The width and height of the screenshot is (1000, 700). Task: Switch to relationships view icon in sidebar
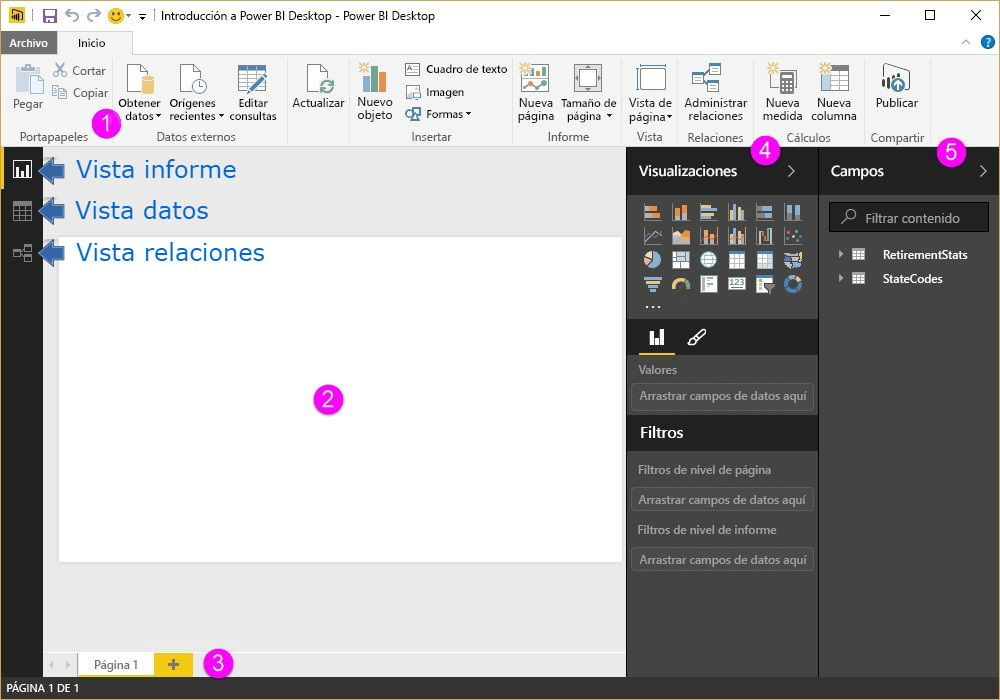22,253
